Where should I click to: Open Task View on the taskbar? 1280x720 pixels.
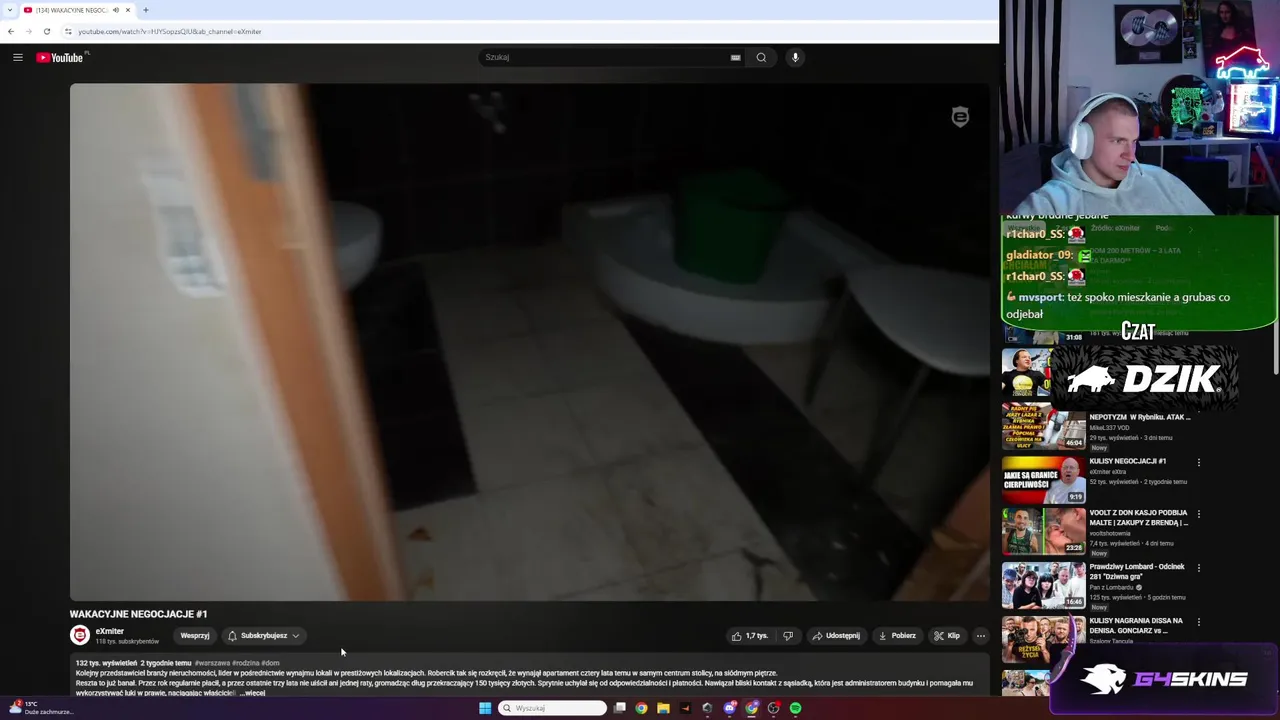pos(620,708)
